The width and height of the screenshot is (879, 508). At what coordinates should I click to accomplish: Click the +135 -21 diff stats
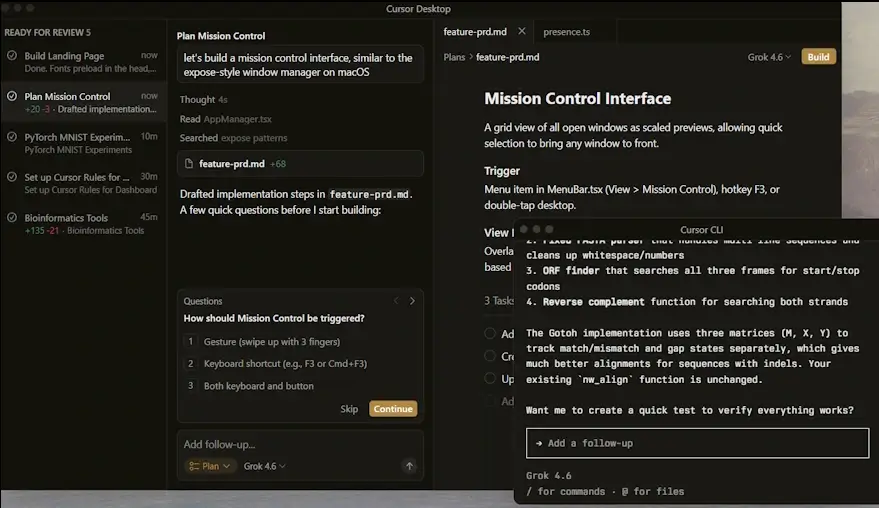click(41, 230)
